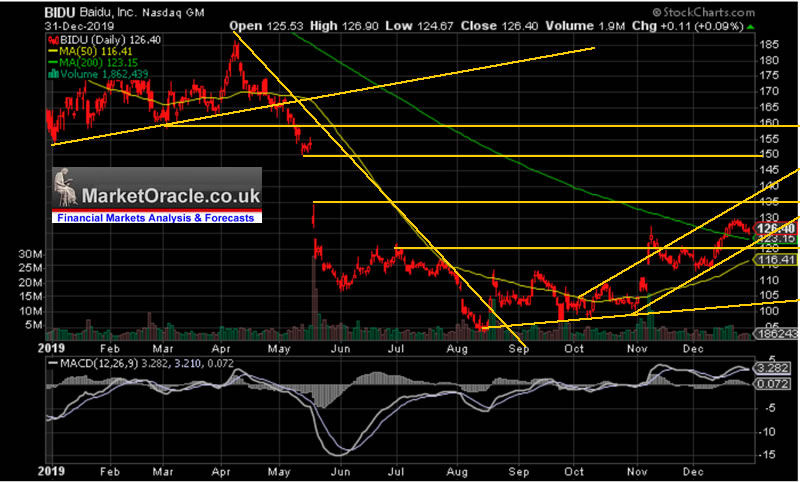This screenshot has height=482, width=800.
Task: Click the Oct label on the price chart axis
Action: (574, 349)
